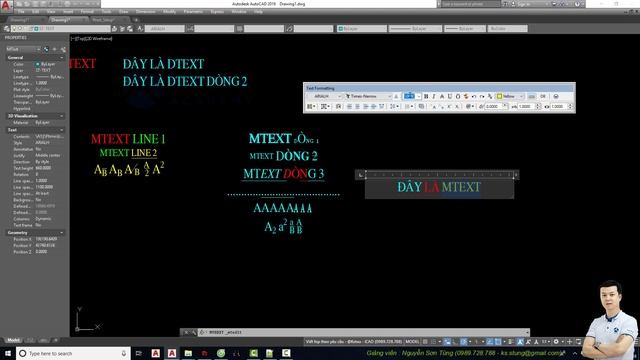Toggle Strikethrough in Text Formatting toolbar
The width and height of the screenshot is (640, 360).
(x=442, y=96)
